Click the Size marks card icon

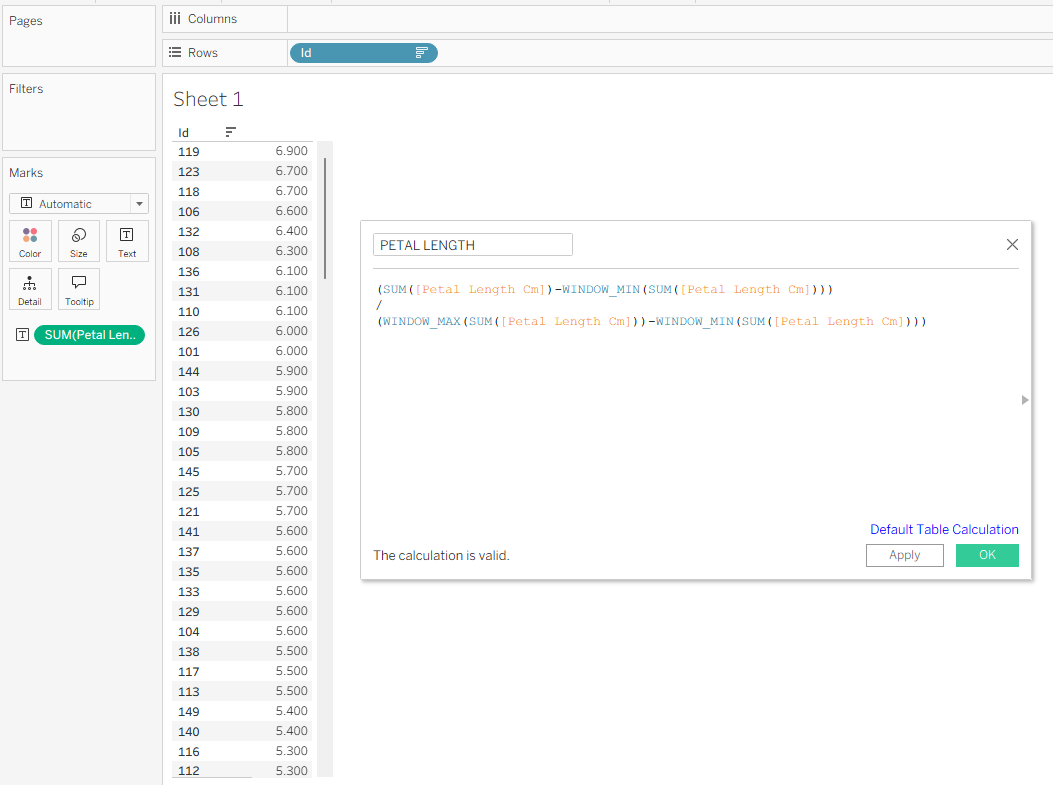click(79, 241)
